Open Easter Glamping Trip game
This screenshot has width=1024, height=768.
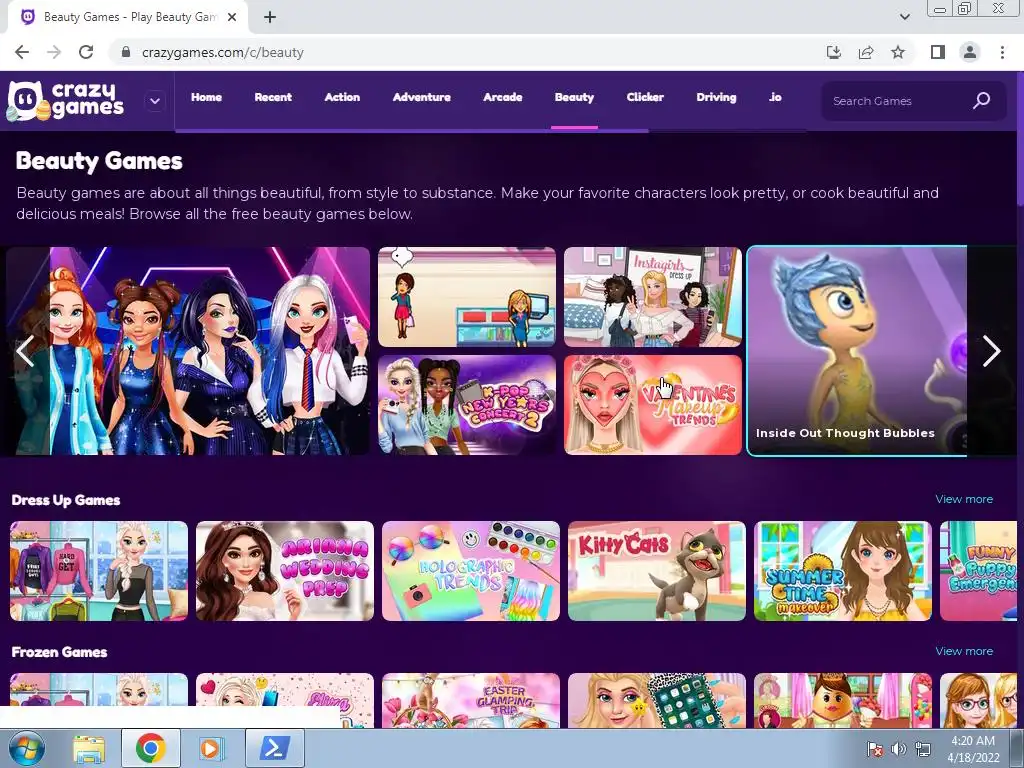471,700
